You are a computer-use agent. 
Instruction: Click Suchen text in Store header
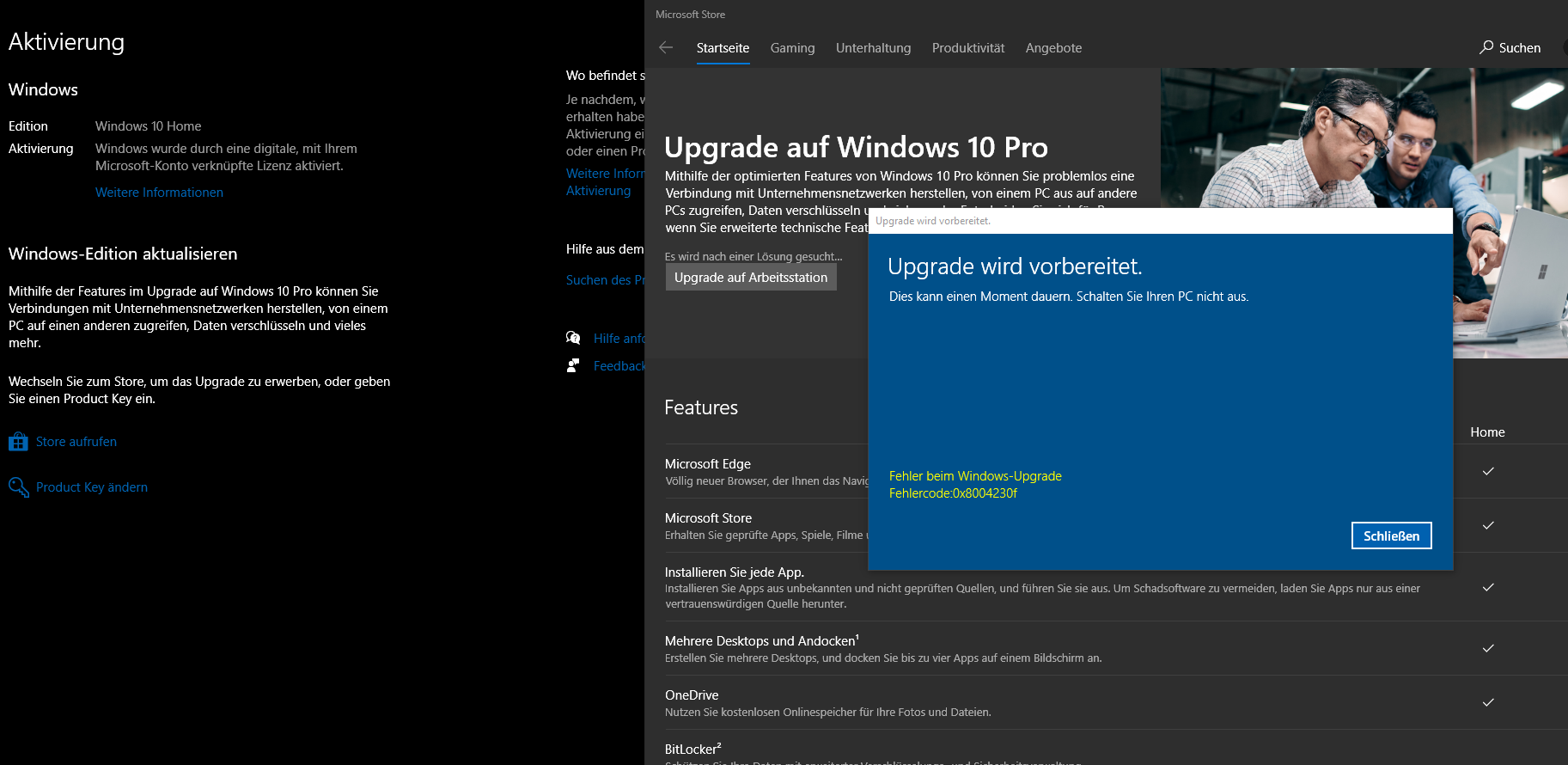pyautogui.click(x=1519, y=48)
